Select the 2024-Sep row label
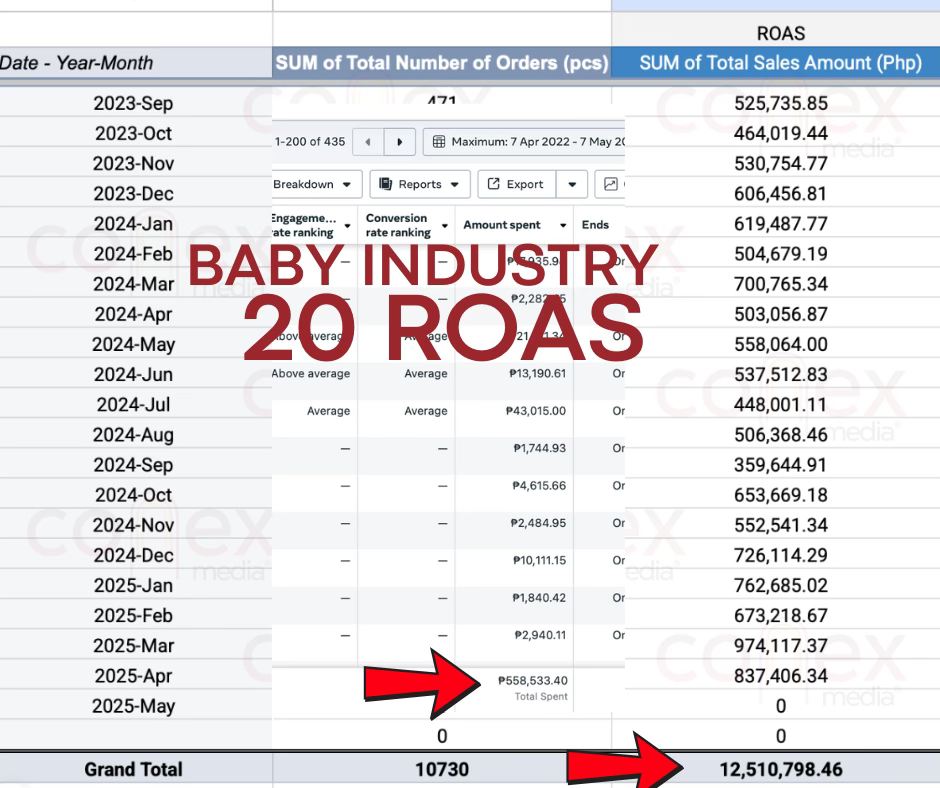This screenshot has height=788, width=940. pyautogui.click(x=133, y=465)
